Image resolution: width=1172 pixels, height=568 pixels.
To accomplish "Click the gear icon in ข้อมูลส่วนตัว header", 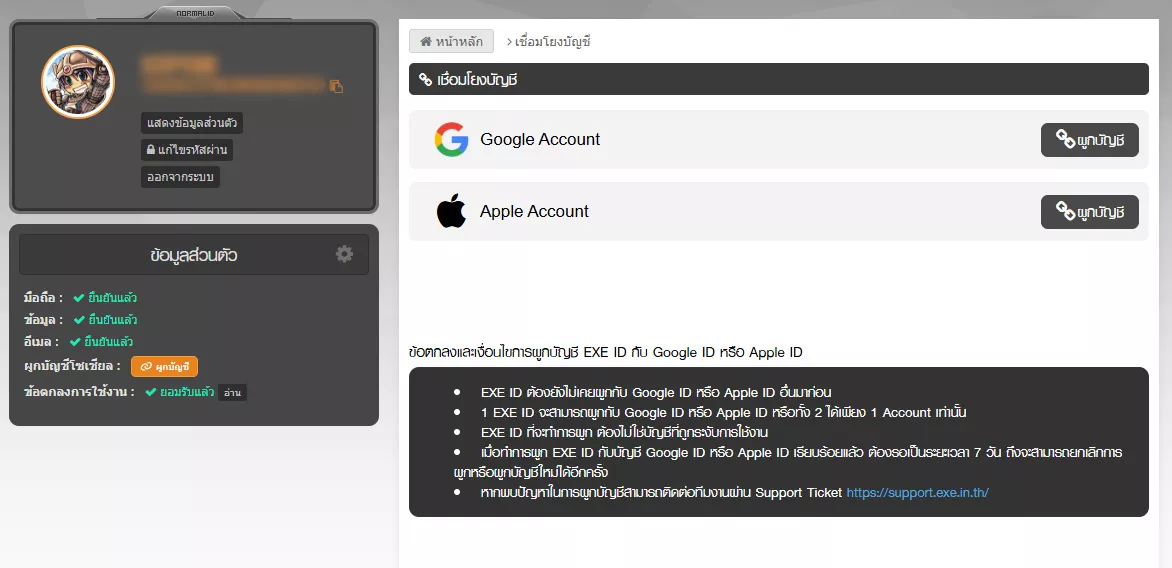I will [344, 254].
